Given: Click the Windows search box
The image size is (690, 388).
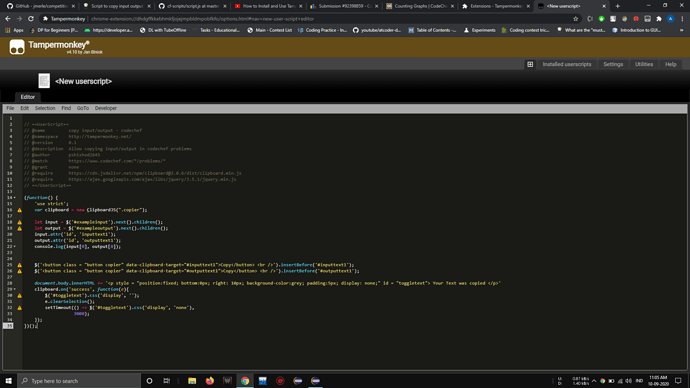Looking at the screenshot, I should point(79,381).
